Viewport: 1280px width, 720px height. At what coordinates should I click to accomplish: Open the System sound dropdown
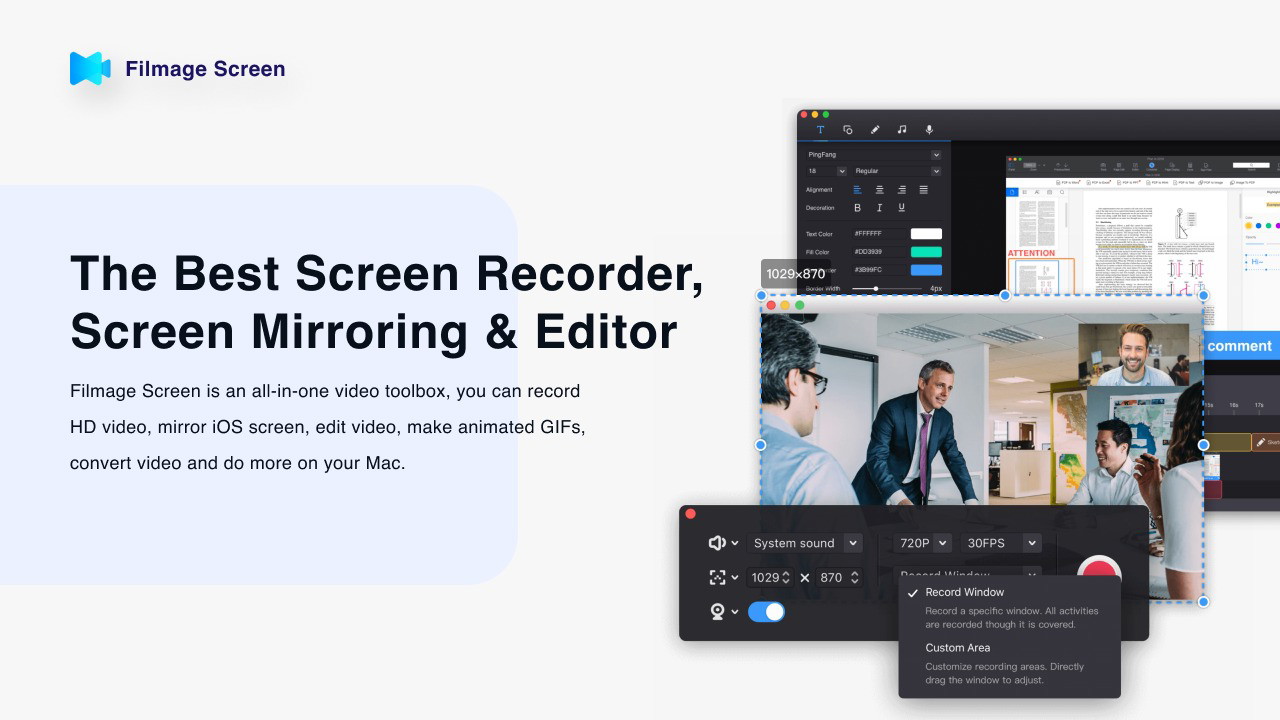(x=806, y=543)
